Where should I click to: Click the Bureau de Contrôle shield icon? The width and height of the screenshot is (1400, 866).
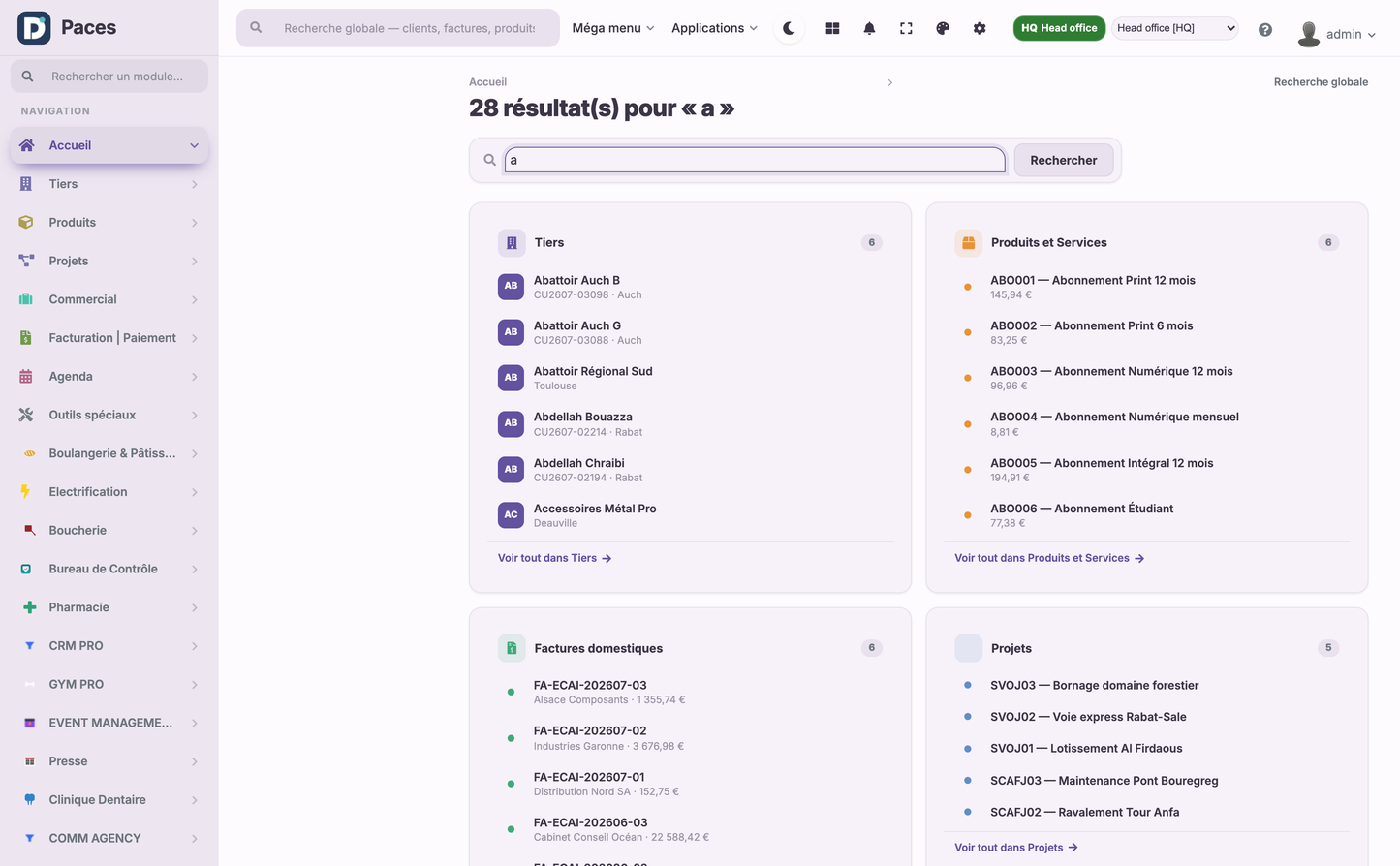26,569
